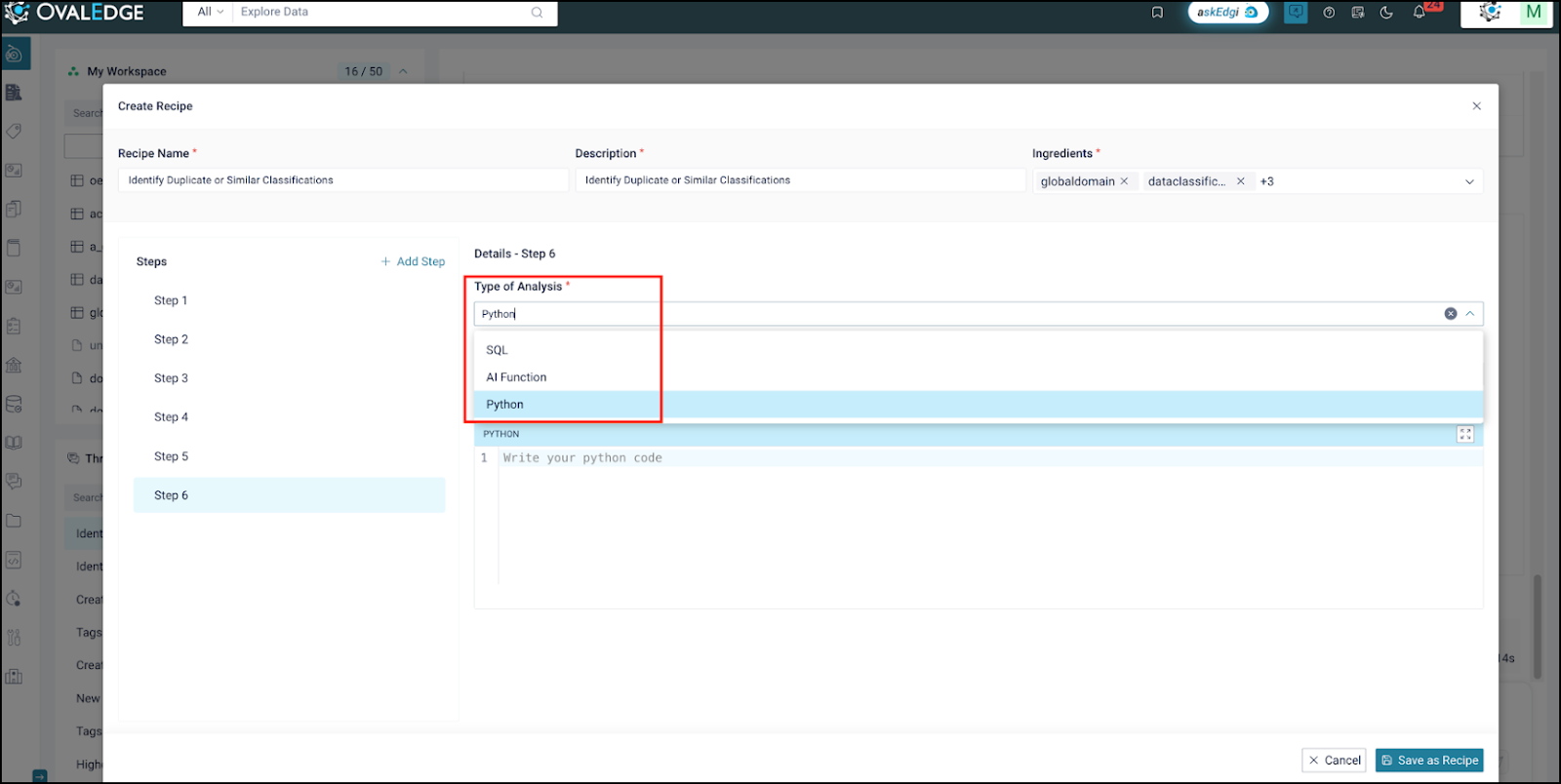The width and height of the screenshot is (1561, 784).
Task: Open the help question mark icon
Action: (x=1329, y=13)
